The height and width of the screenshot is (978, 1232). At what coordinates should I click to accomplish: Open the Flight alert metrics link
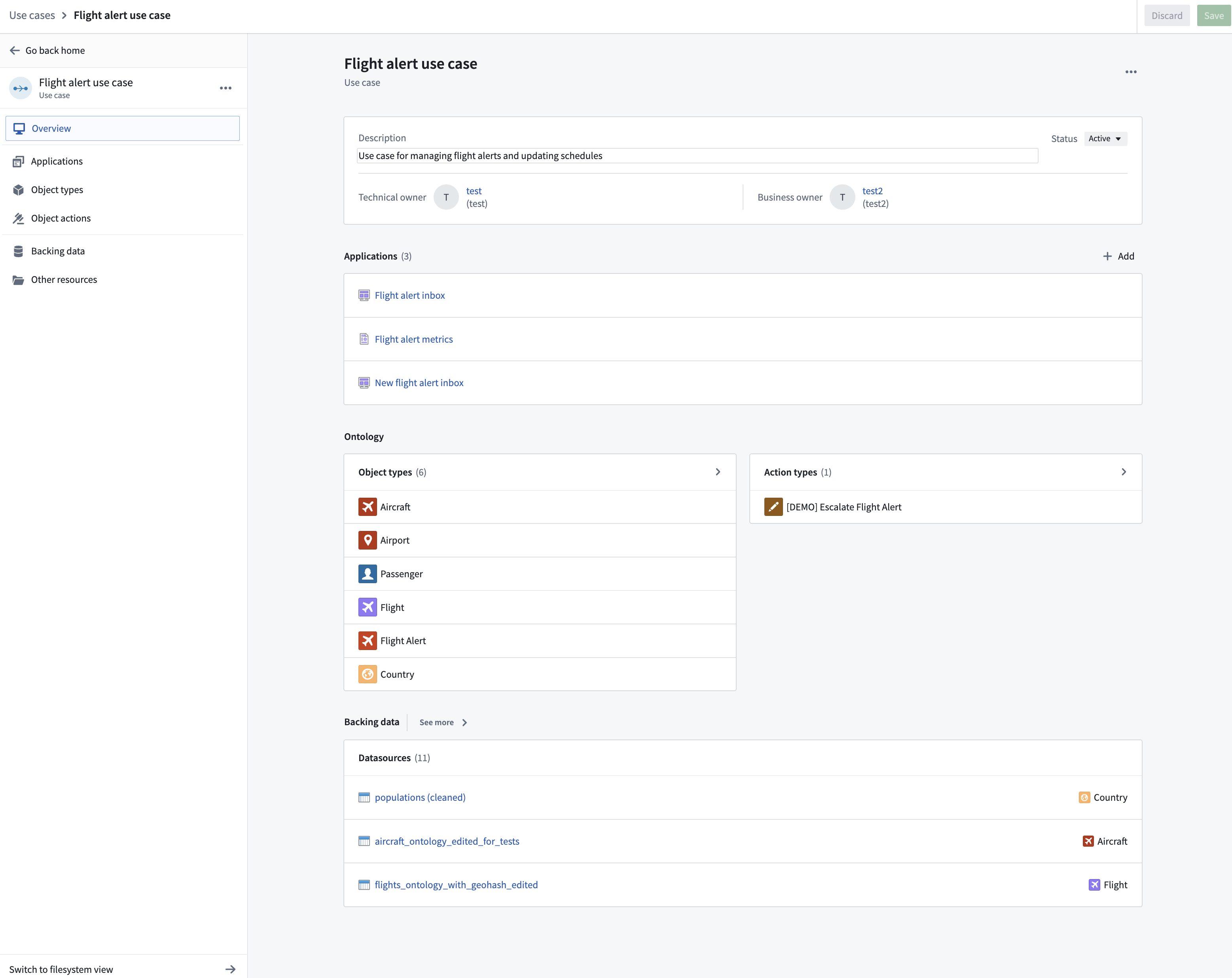point(414,339)
